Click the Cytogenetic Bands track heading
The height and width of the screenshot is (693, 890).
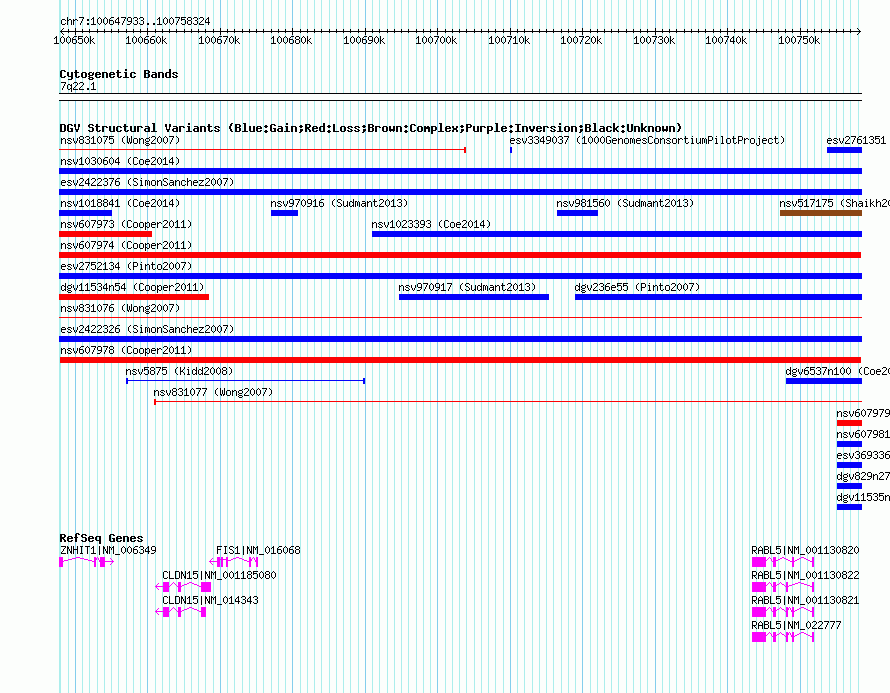pos(119,74)
